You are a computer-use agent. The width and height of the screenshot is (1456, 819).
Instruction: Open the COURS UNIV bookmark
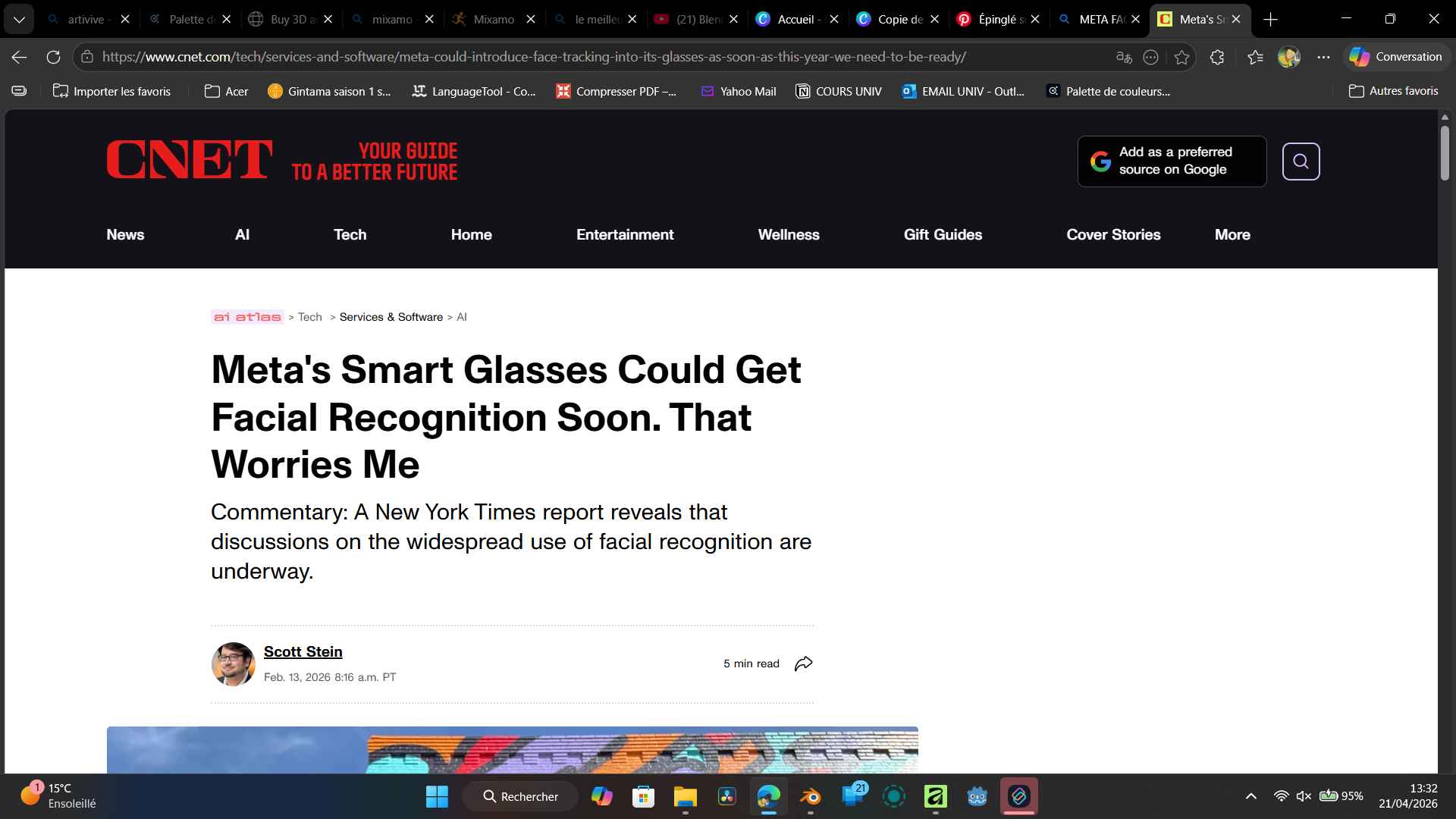839,91
